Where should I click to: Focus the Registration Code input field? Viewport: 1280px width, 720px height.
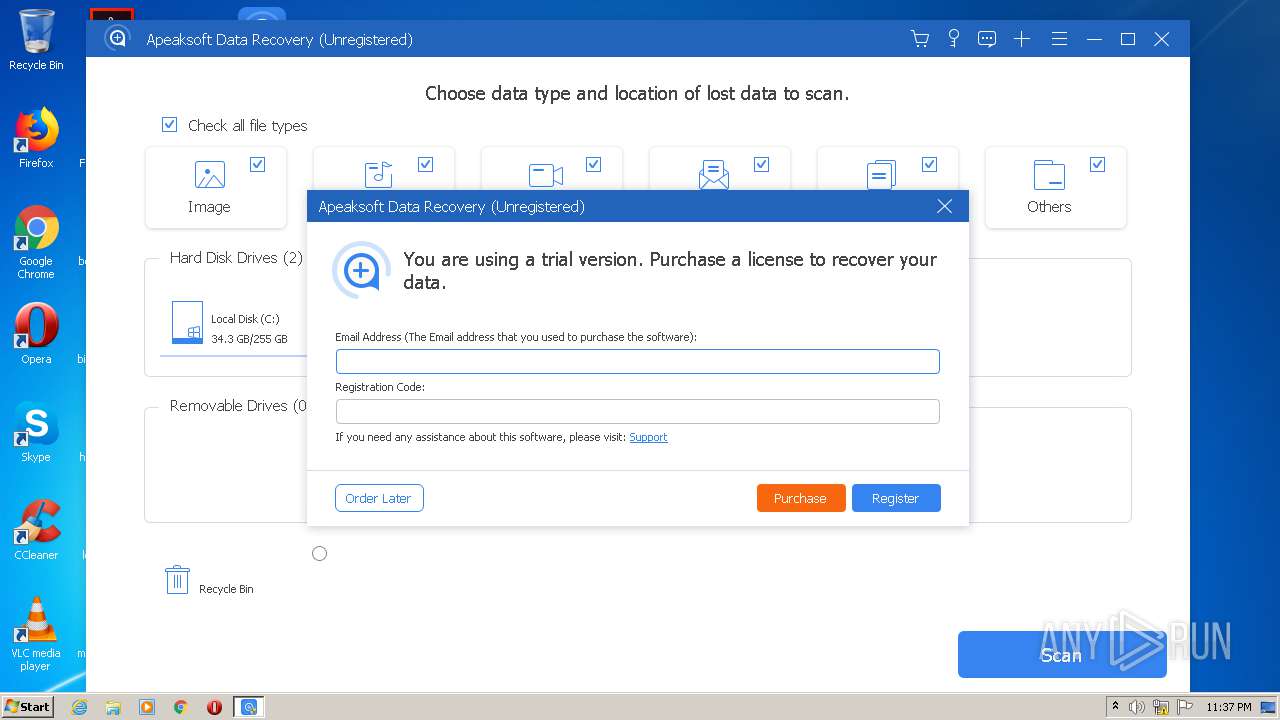pos(638,411)
